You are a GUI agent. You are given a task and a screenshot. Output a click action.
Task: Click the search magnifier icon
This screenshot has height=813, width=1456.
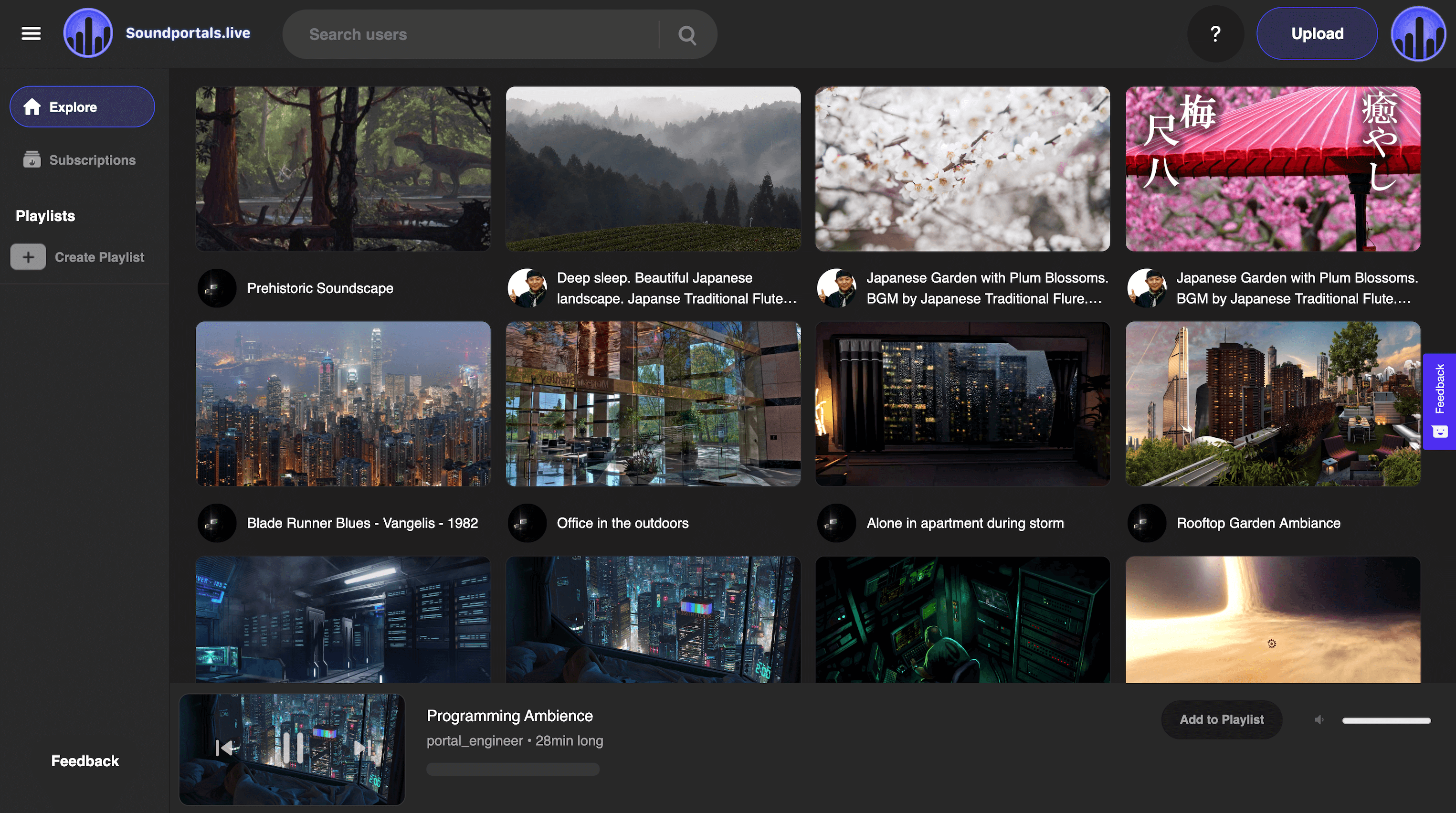(687, 35)
